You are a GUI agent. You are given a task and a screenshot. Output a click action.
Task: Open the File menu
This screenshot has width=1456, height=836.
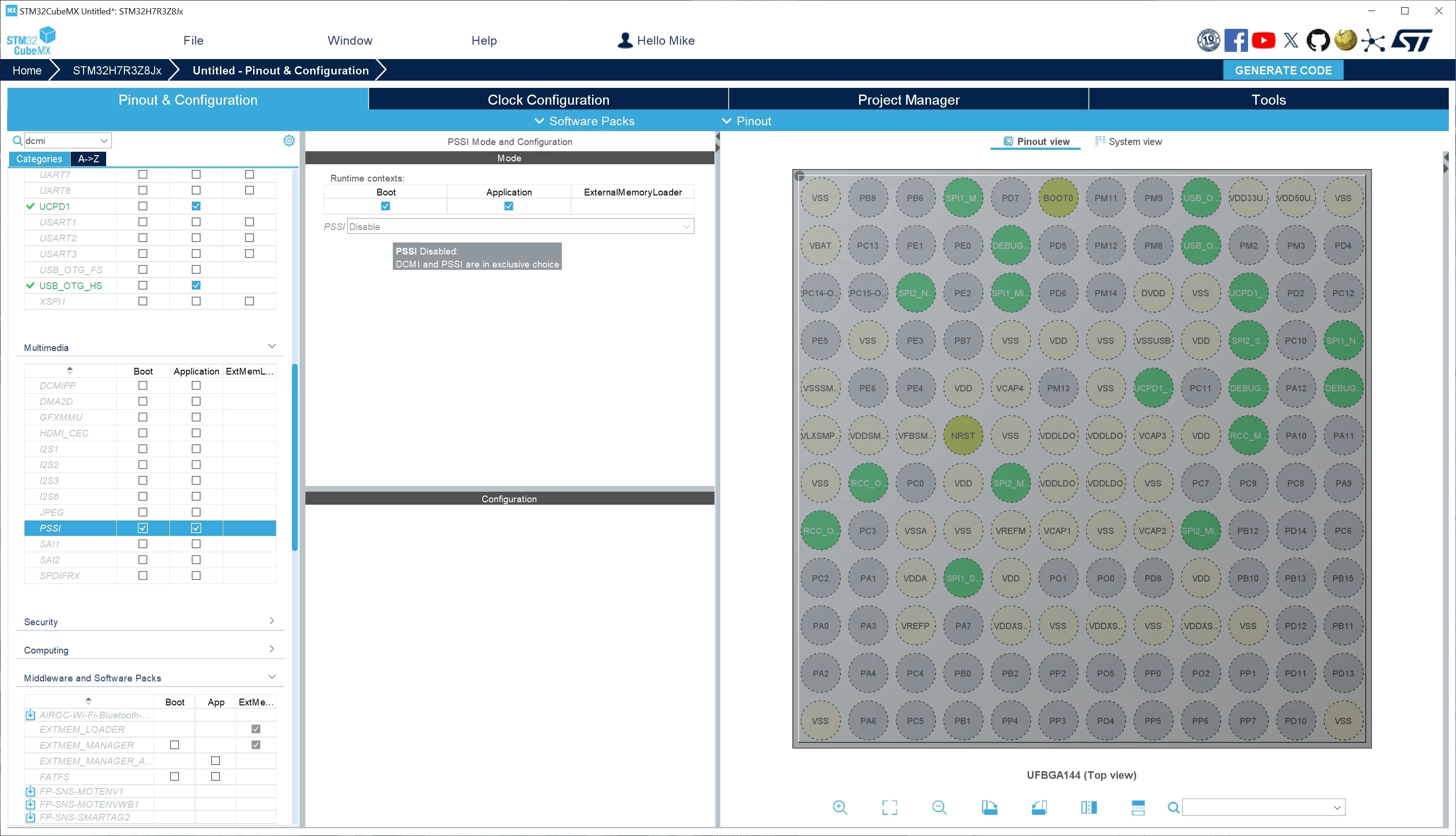pyautogui.click(x=194, y=40)
